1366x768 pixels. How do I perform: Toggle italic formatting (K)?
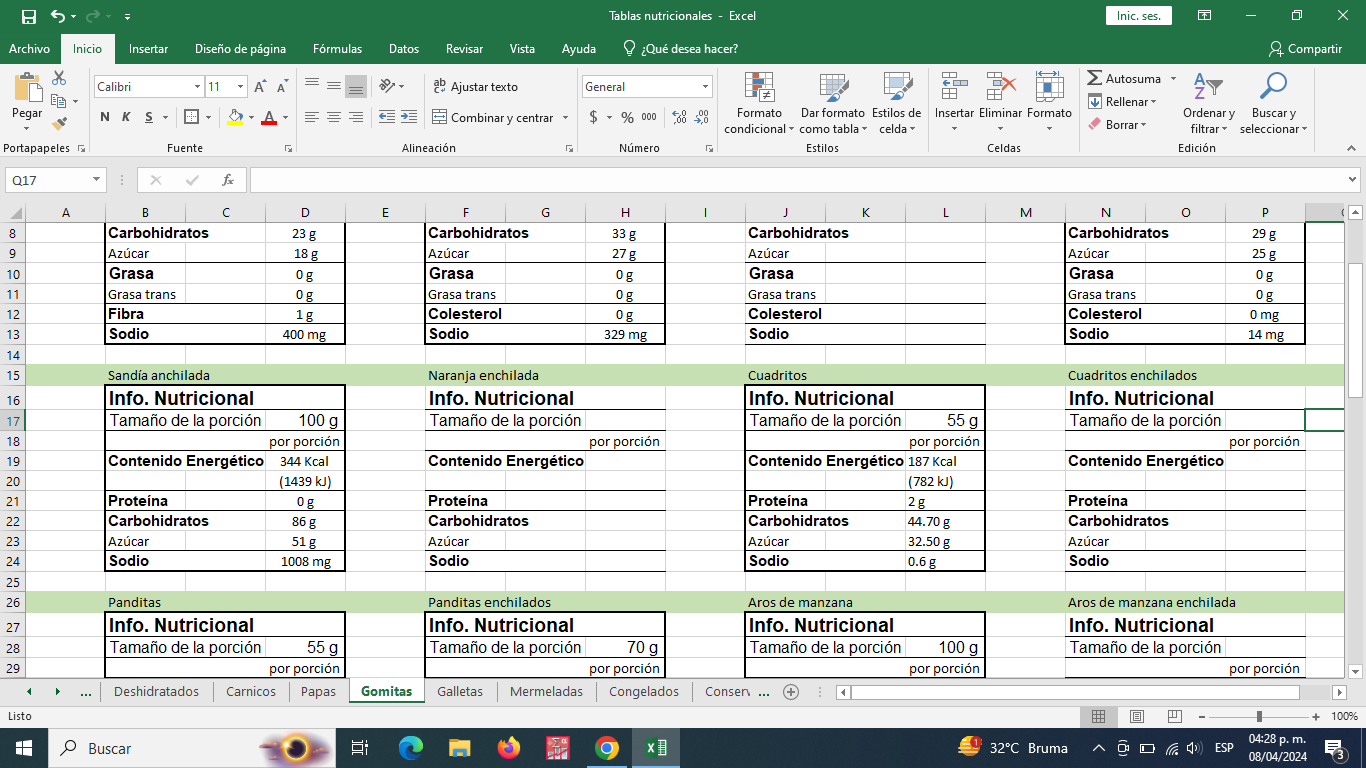coord(126,117)
